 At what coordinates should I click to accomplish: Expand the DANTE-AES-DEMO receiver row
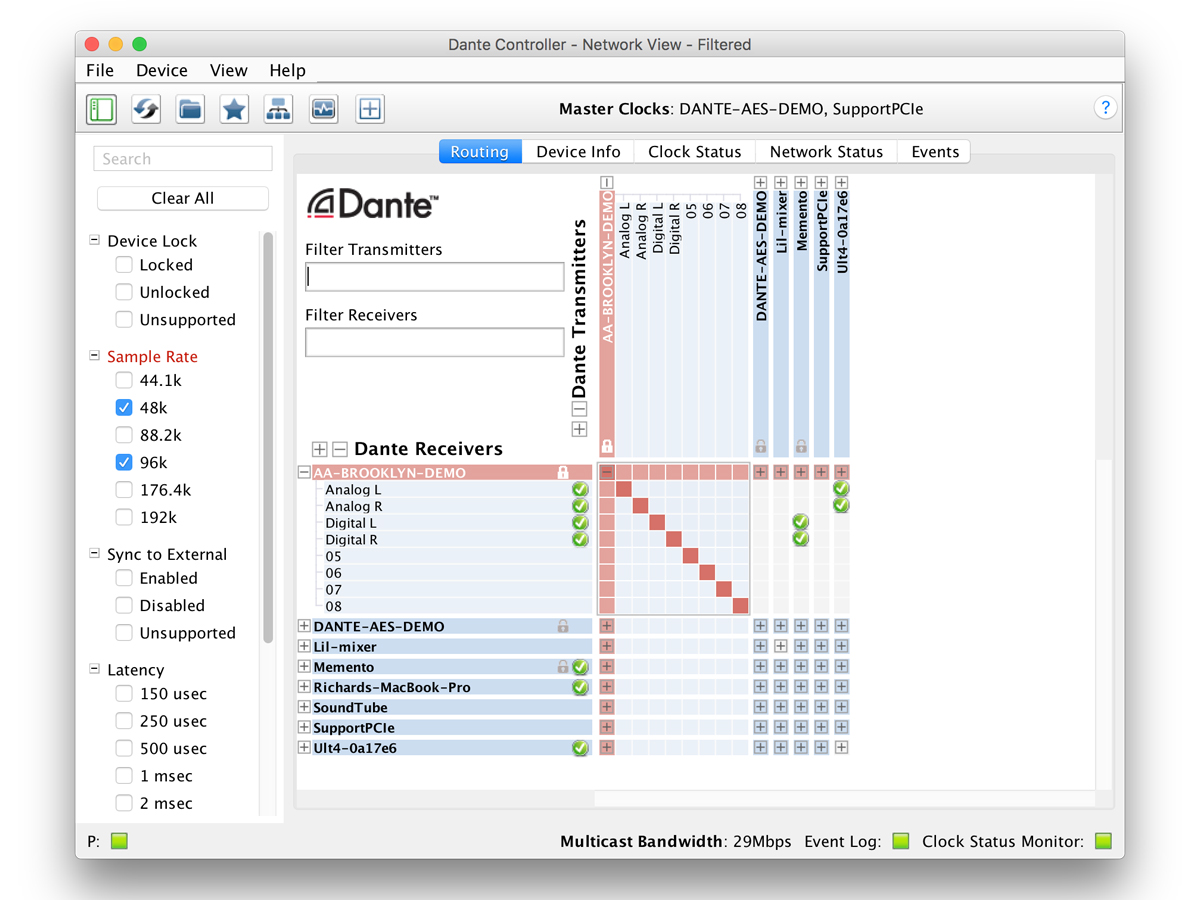pos(303,626)
